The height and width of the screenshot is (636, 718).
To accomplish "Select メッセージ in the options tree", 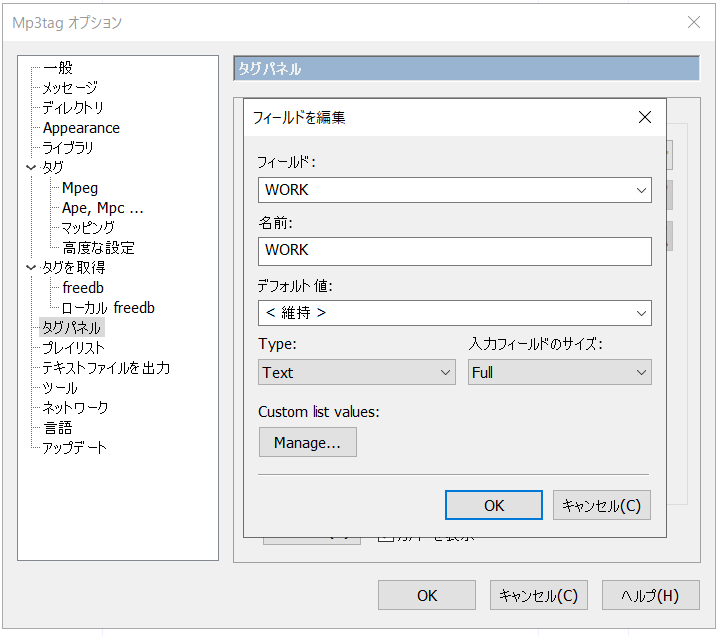I will point(70,87).
